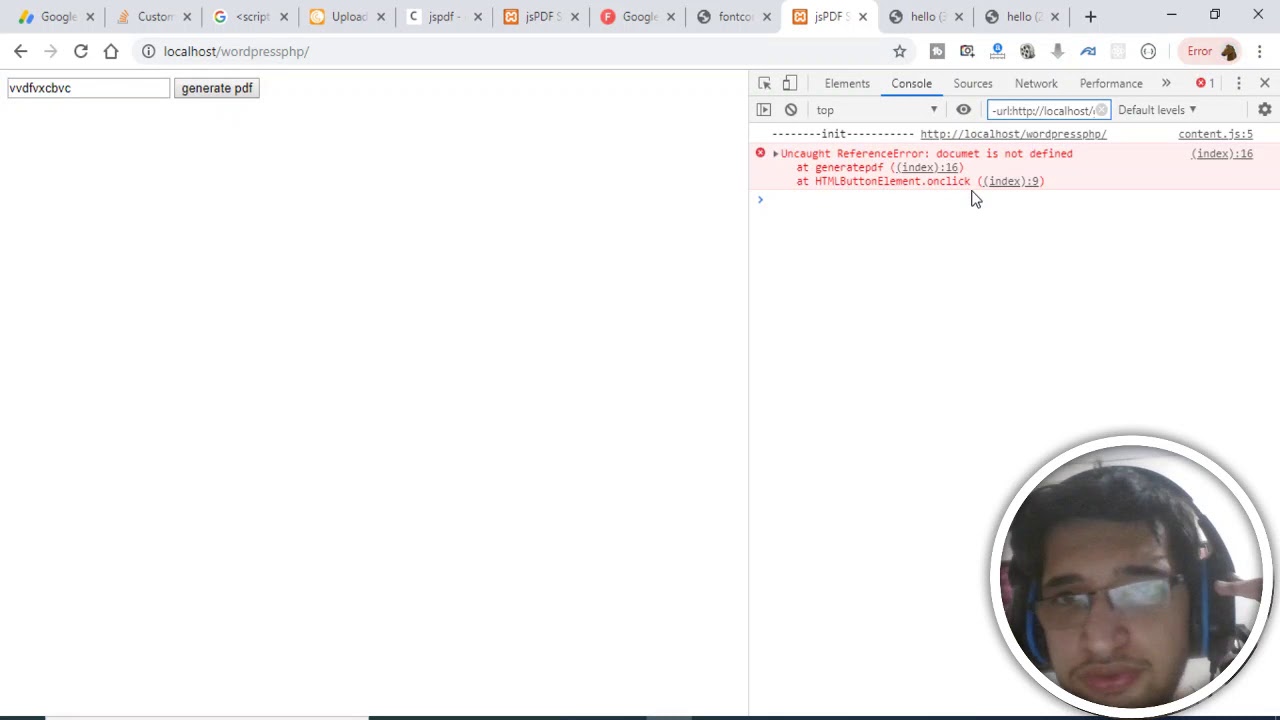
Task: Clear the console with the clear icon
Action: pos(791,110)
